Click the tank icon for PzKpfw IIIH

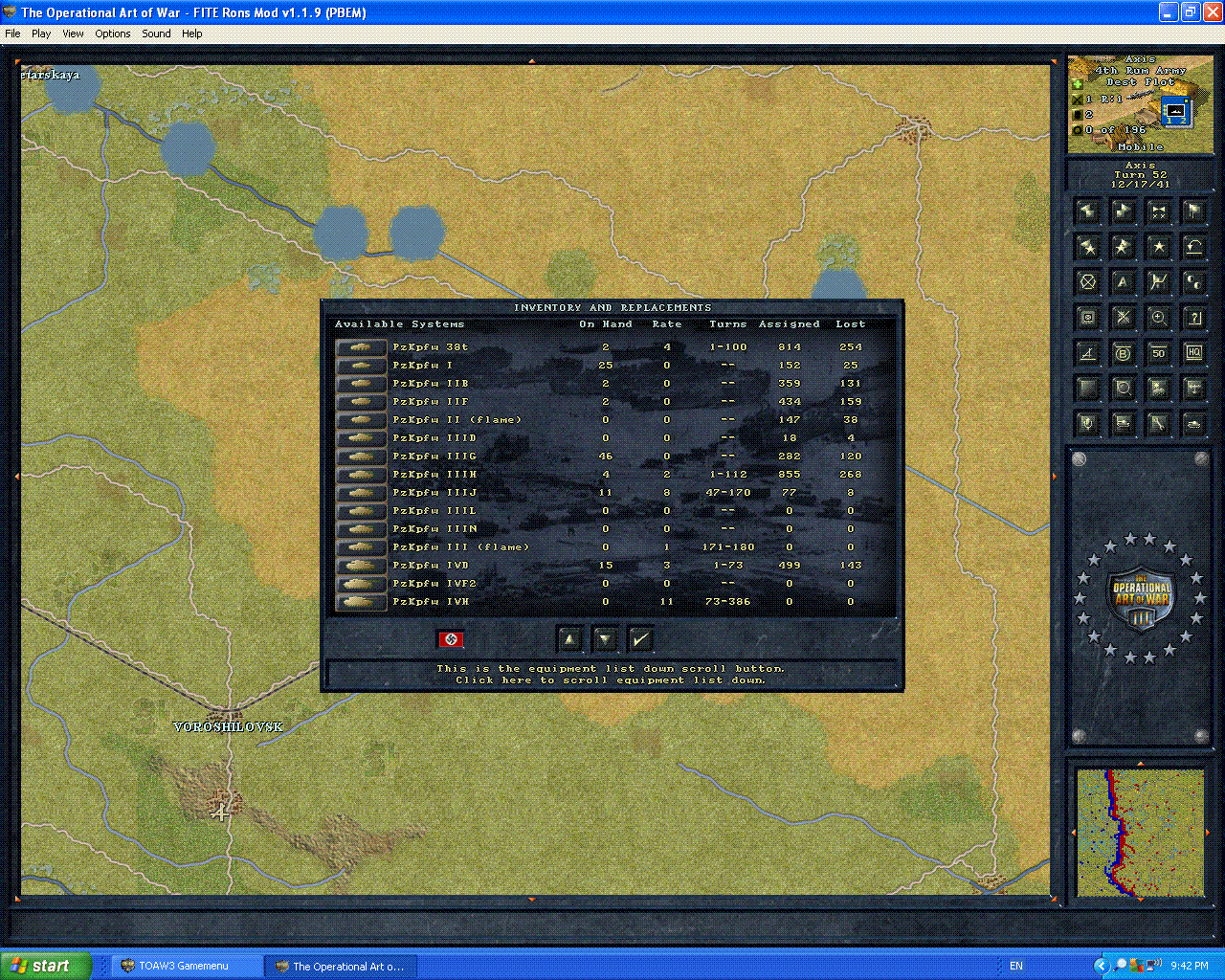361,475
